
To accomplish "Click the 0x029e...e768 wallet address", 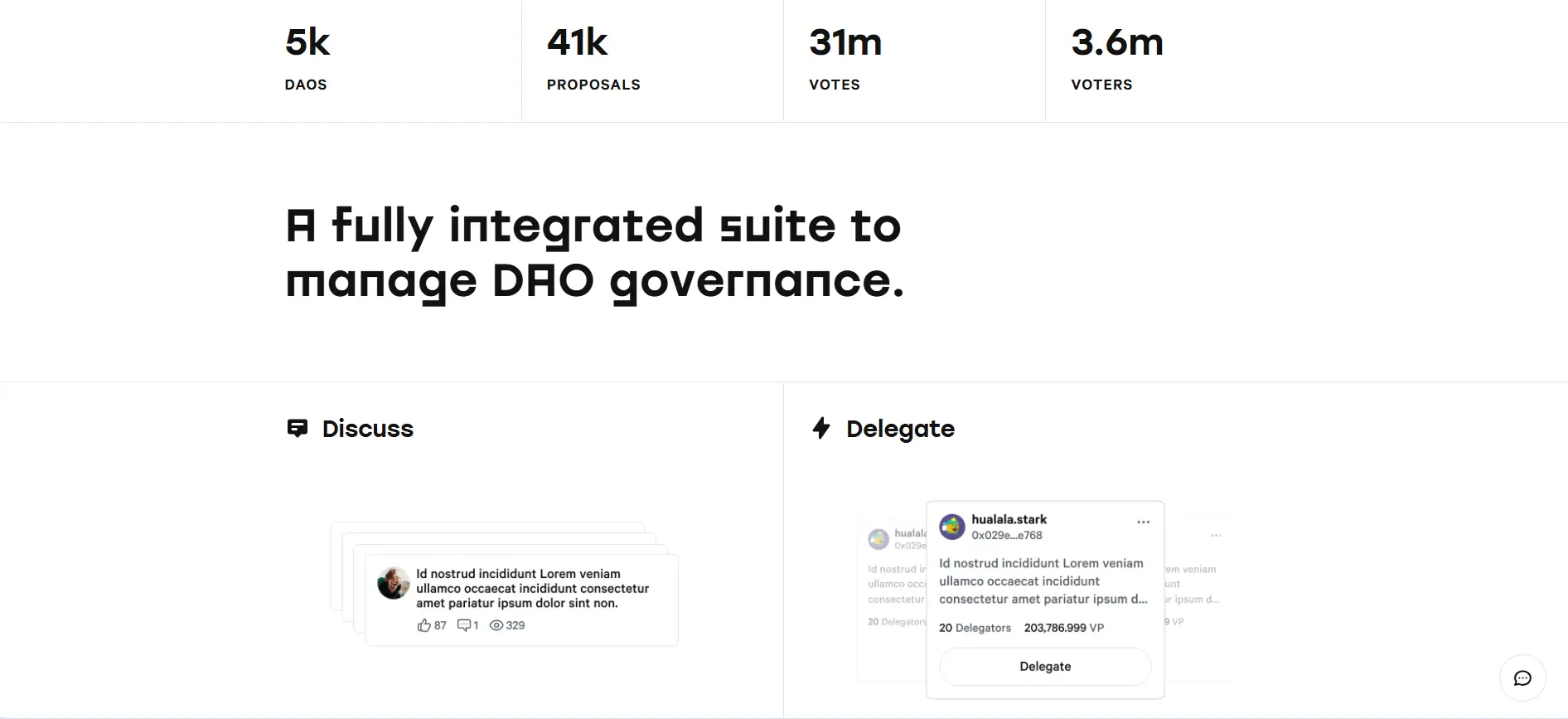I will click(1006, 536).
